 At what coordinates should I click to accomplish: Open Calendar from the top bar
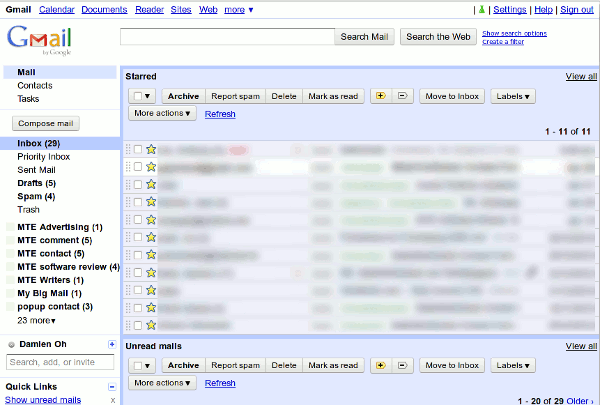click(x=57, y=10)
